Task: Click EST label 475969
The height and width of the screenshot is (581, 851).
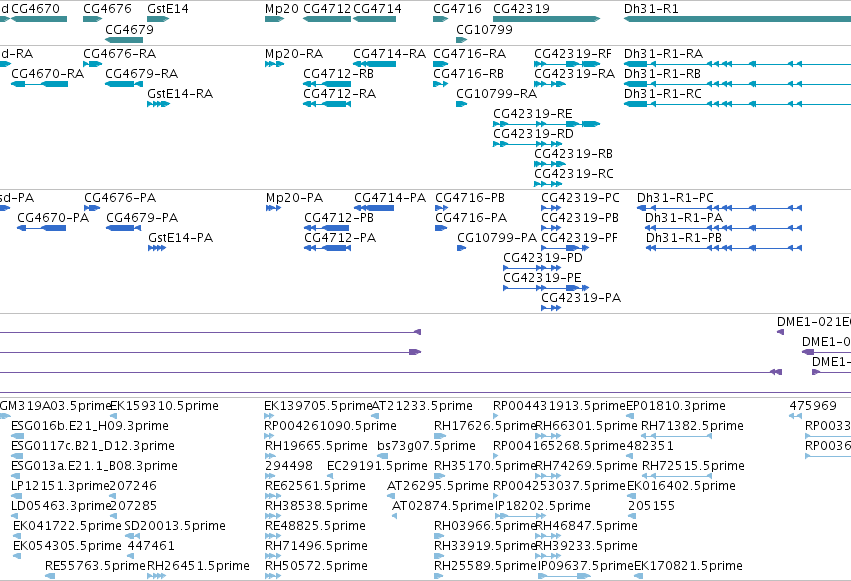Action: (812, 406)
